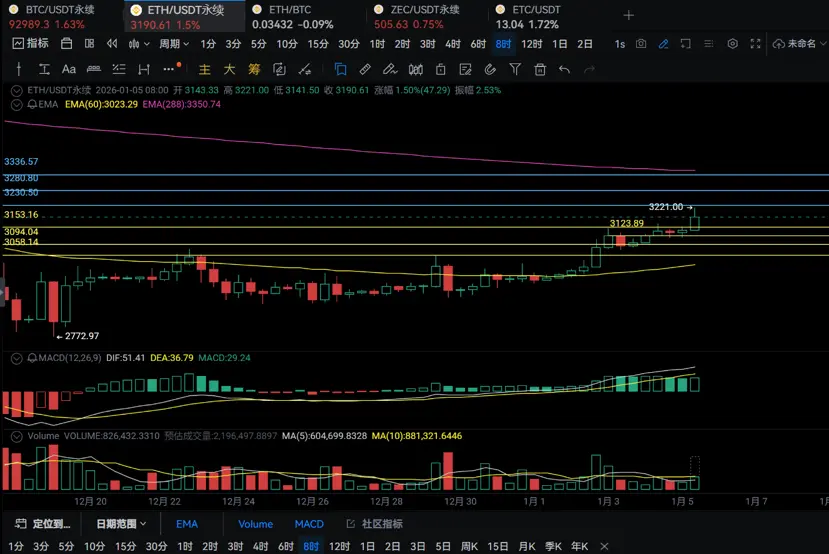Select 月K in bottom period bar
This screenshot has width=829, height=554.
527,546
